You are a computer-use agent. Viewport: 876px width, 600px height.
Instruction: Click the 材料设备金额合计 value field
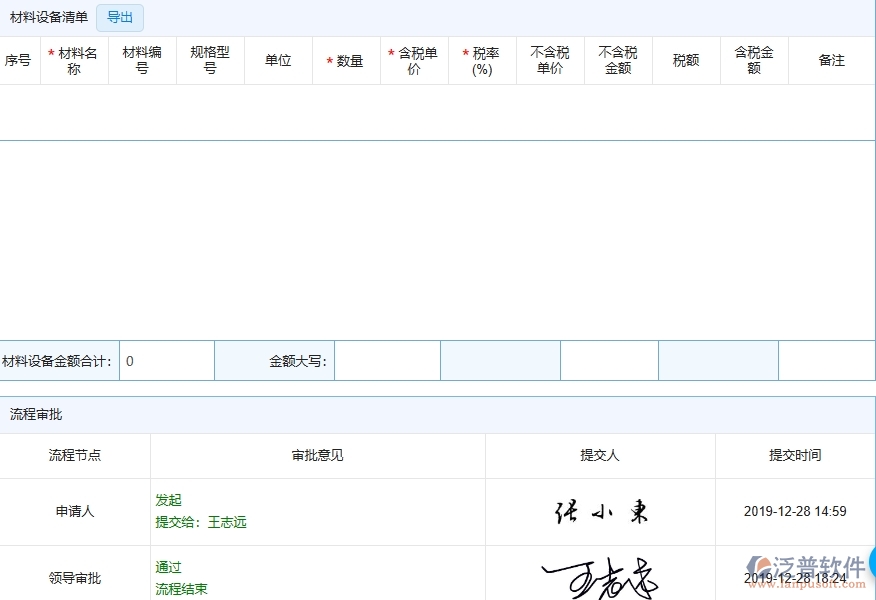click(166, 360)
